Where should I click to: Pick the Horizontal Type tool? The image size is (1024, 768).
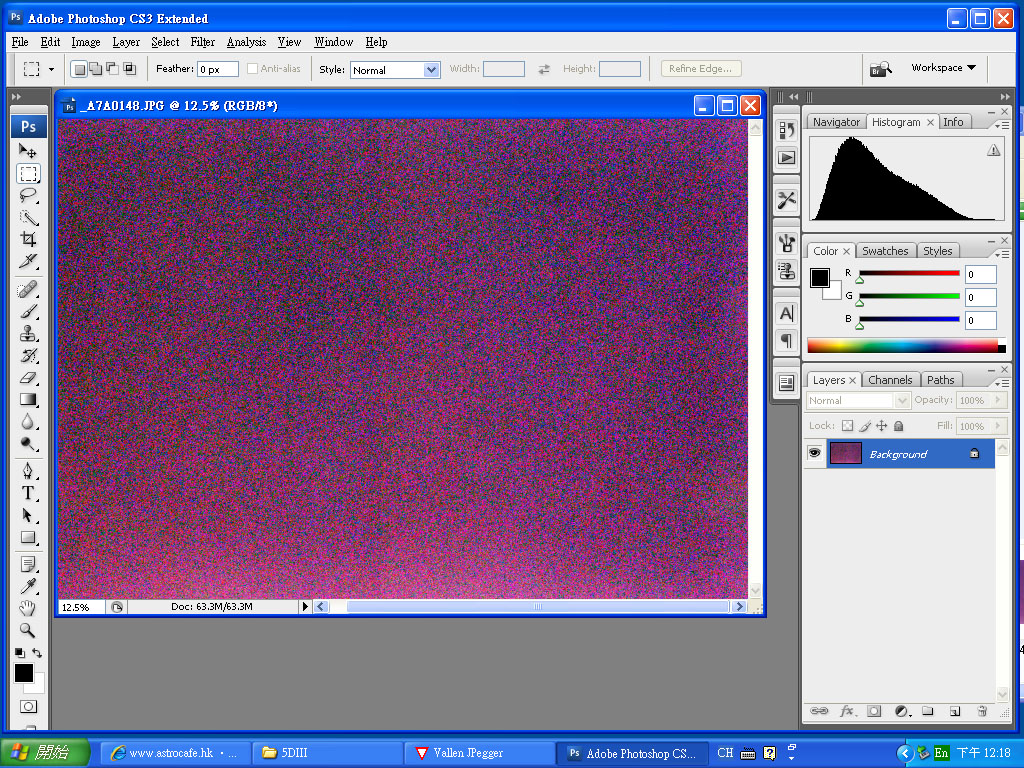(28, 493)
